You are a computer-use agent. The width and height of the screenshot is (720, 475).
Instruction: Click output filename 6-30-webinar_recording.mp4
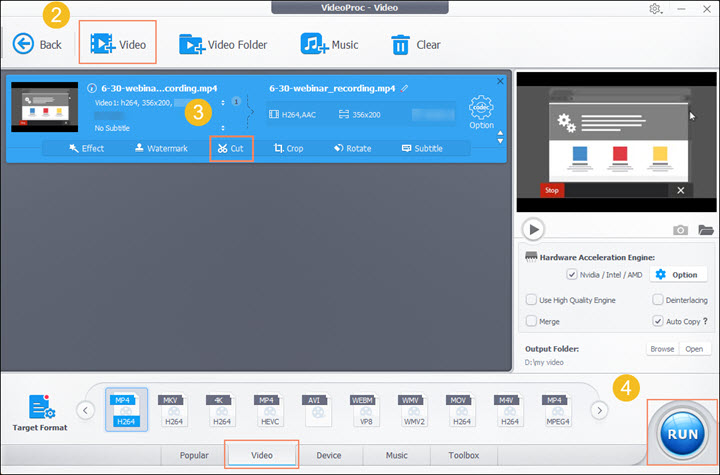[x=332, y=88]
